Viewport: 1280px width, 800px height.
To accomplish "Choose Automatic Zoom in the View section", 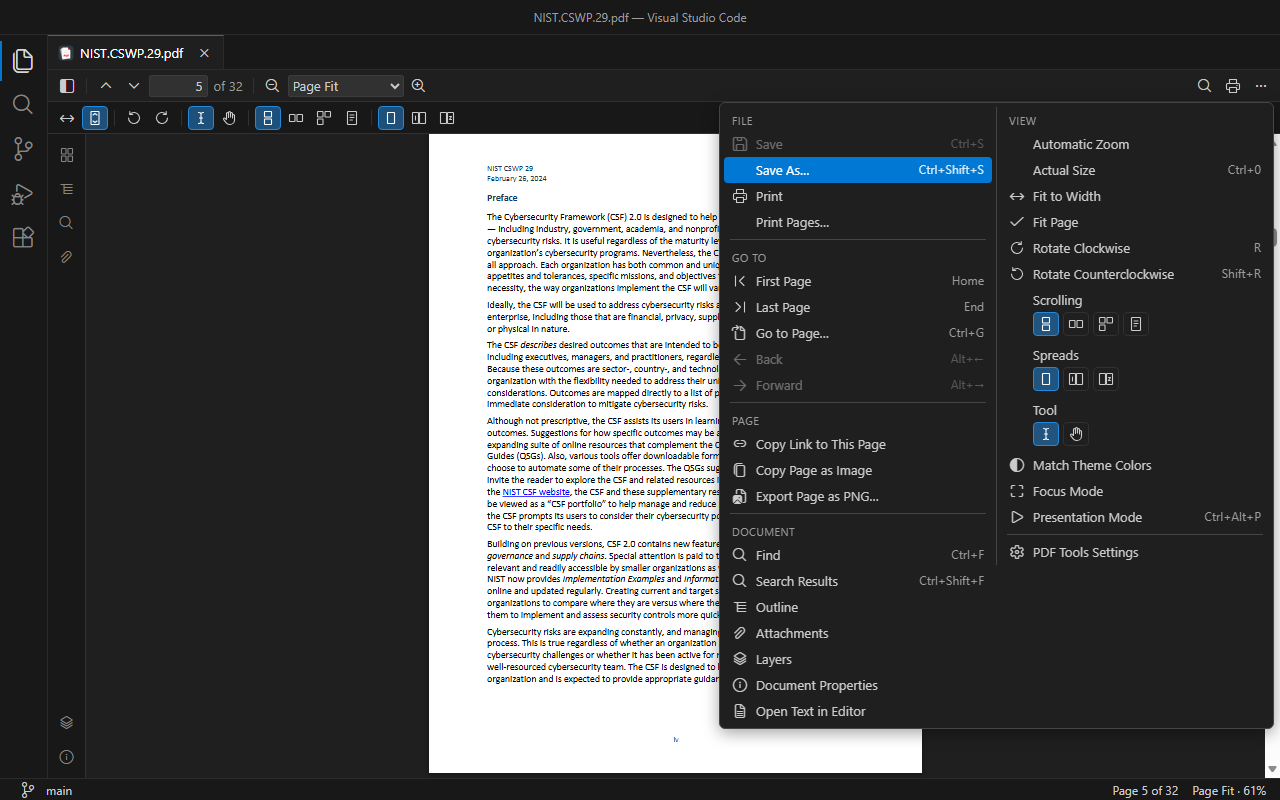I will (x=1136, y=144).
